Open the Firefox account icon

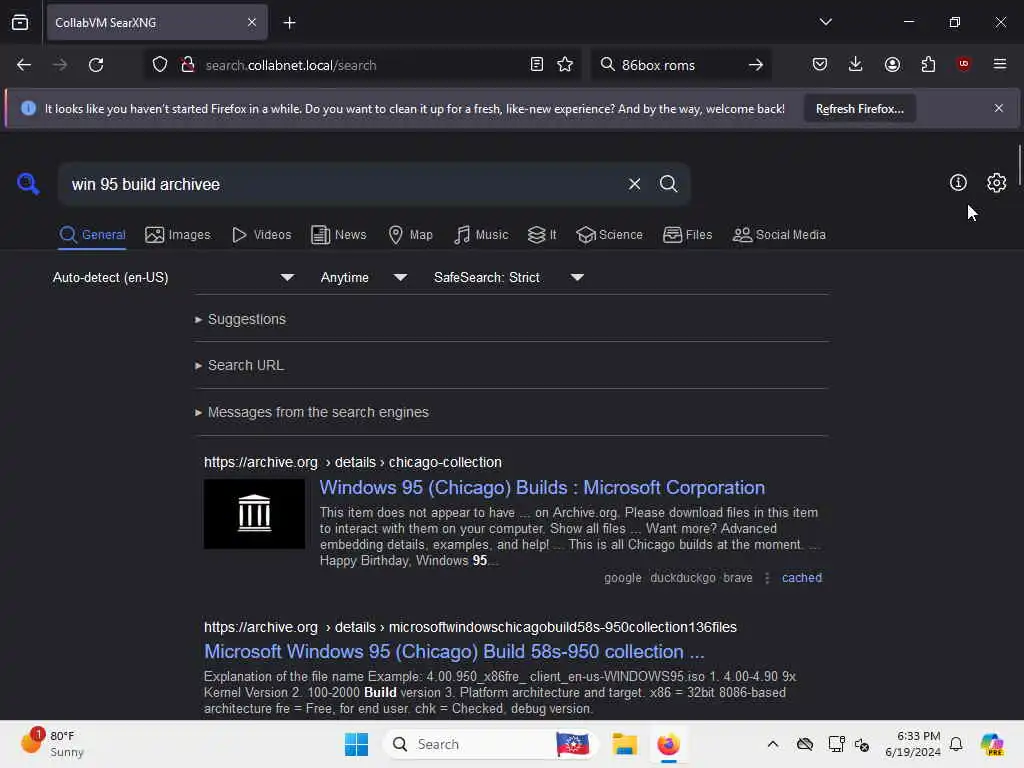(x=892, y=64)
